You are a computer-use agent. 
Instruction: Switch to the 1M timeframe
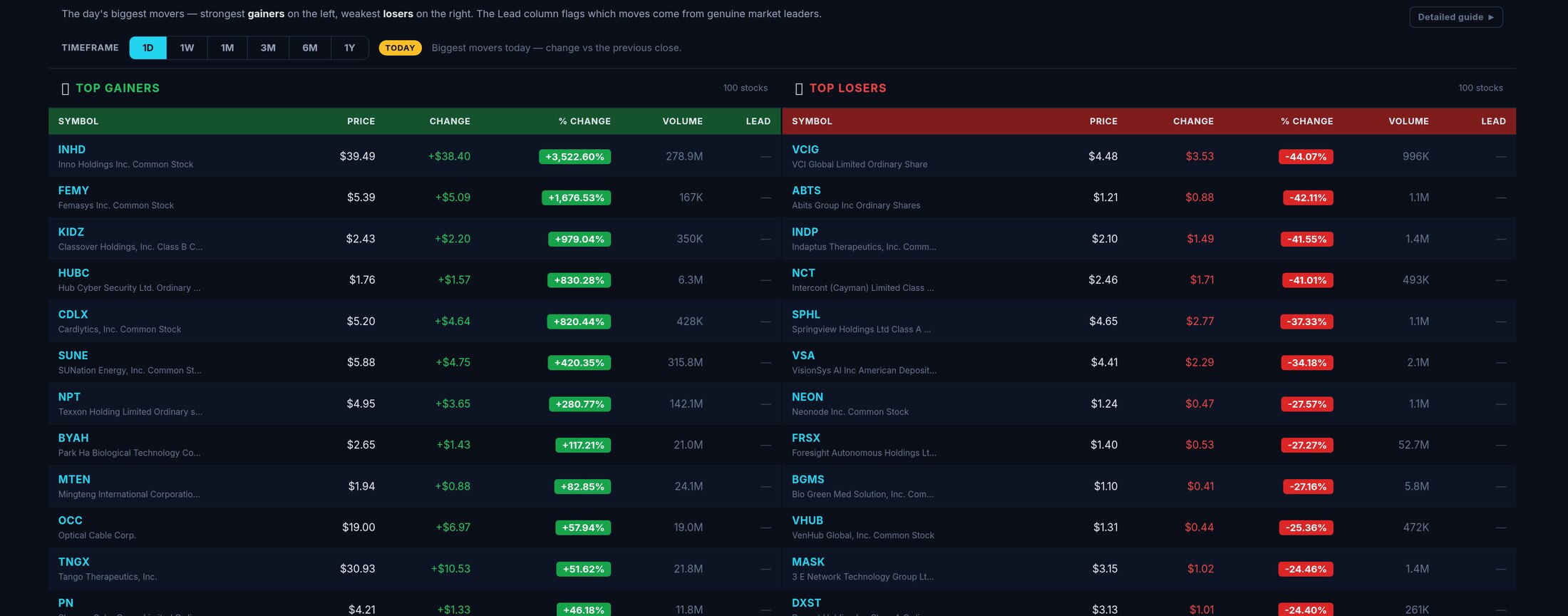tap(227, 48)
